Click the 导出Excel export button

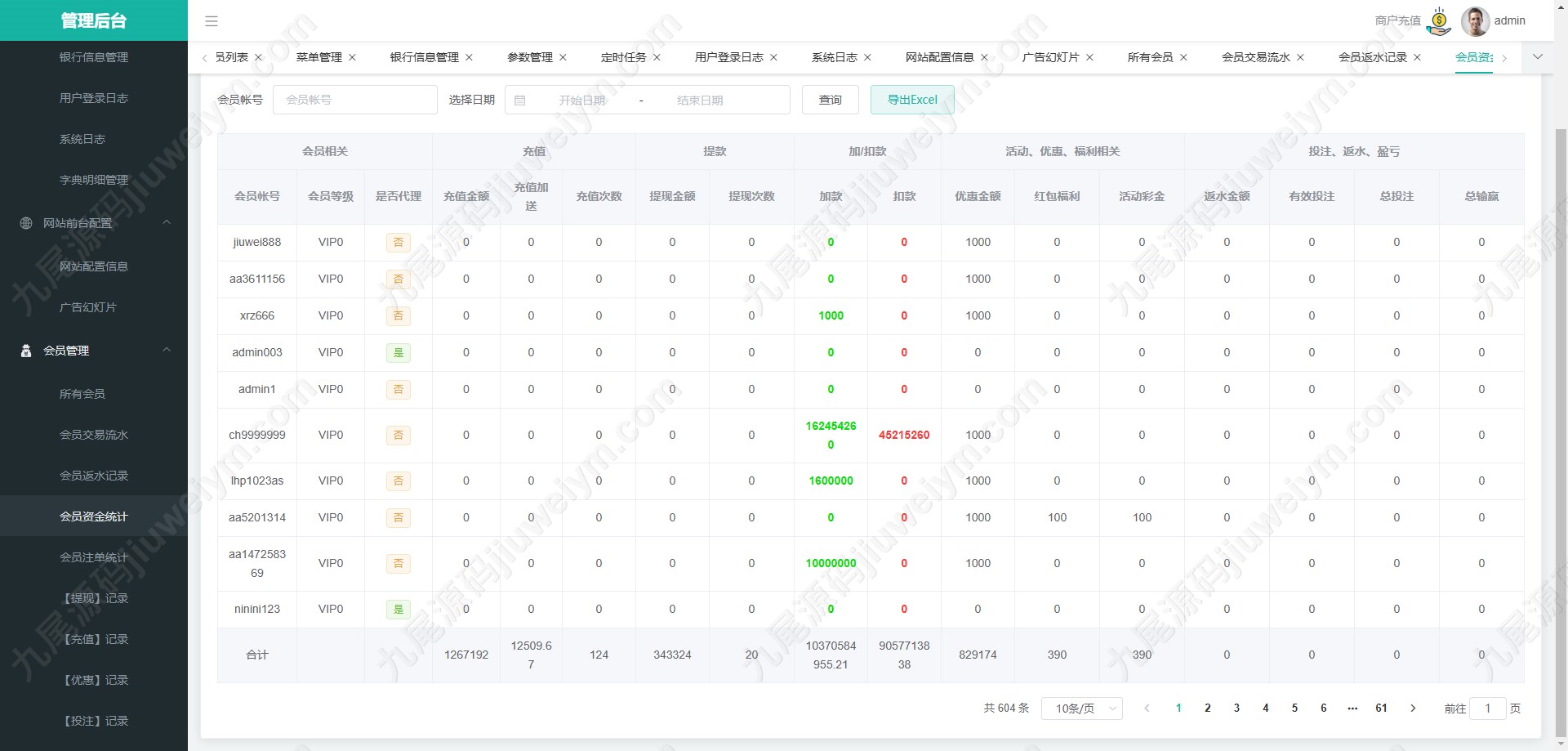tap(912, 100)
